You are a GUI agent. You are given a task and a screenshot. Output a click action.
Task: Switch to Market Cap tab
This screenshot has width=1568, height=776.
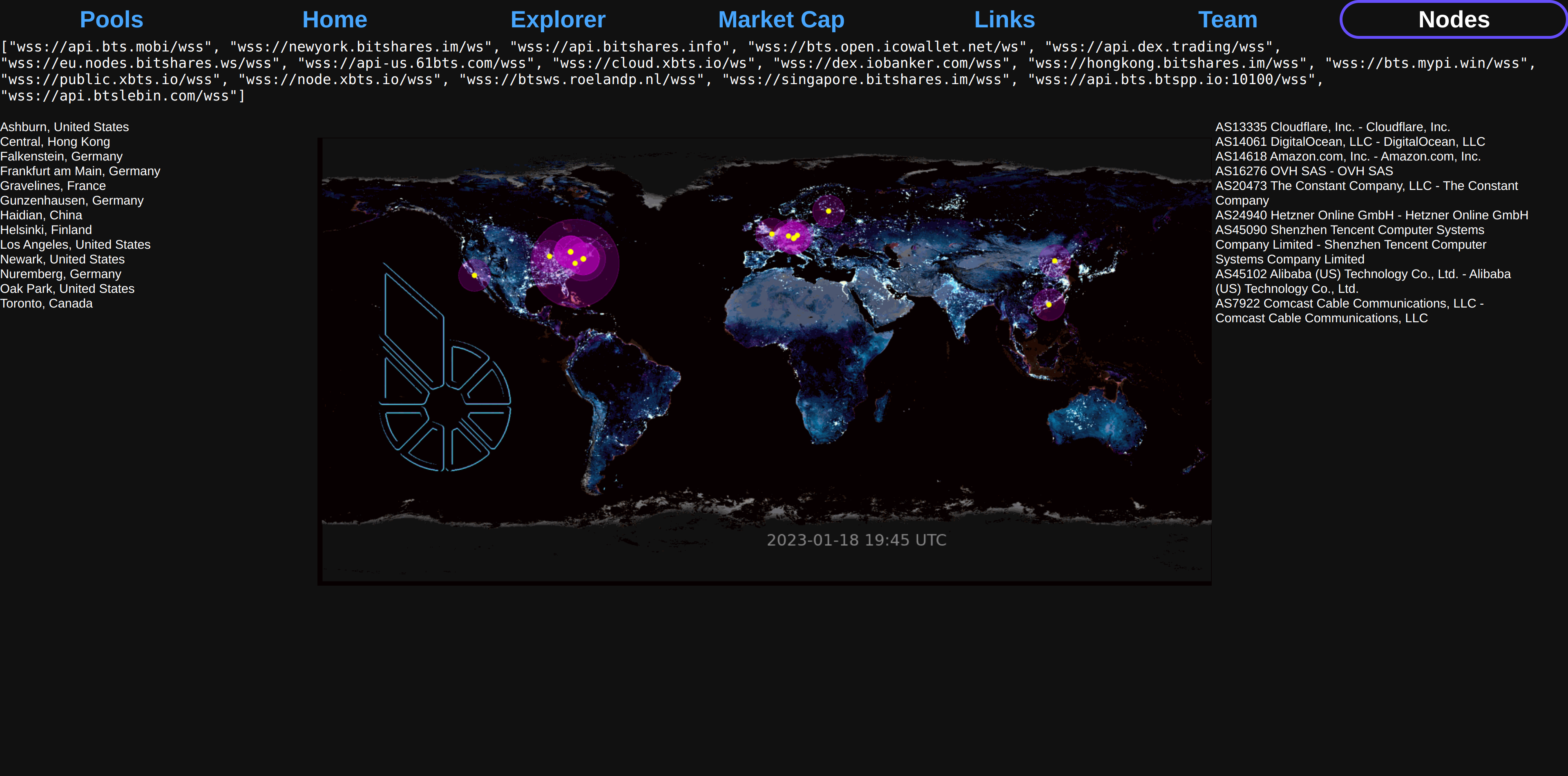pyautogui.click(x=781, y=20)
